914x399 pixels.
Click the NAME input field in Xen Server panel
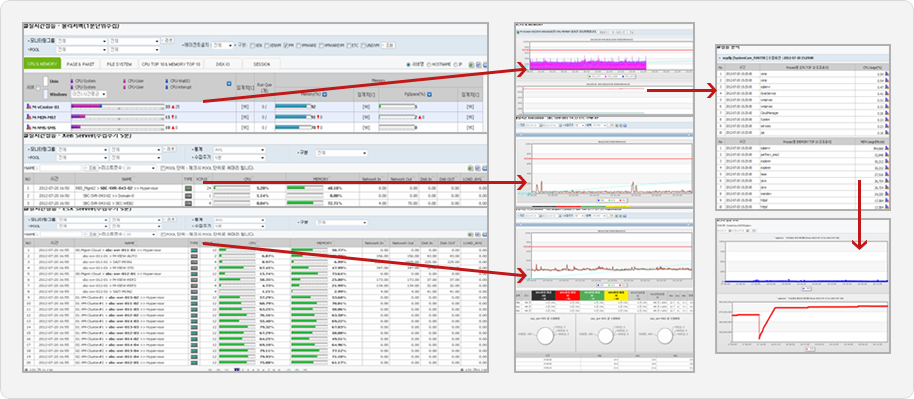coord(61,168)
